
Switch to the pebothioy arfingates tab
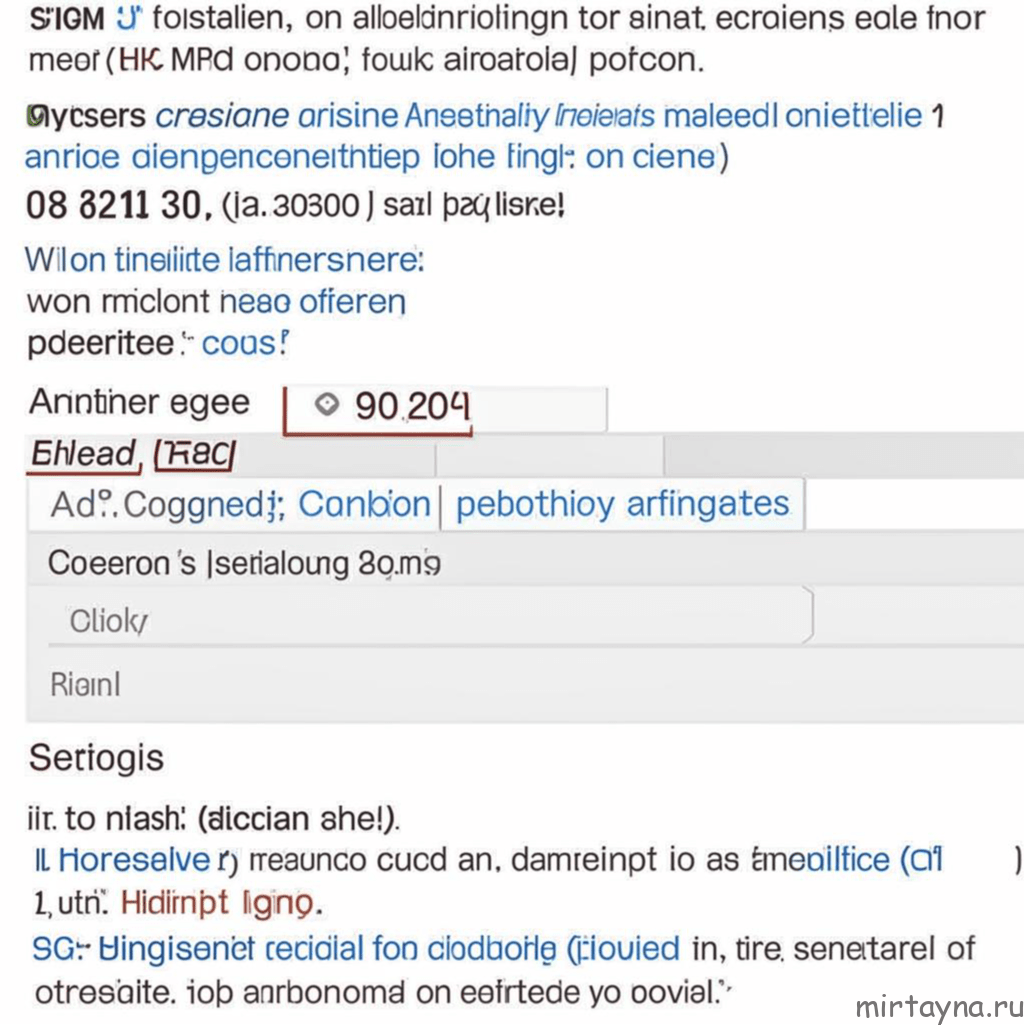coord(622,505)
